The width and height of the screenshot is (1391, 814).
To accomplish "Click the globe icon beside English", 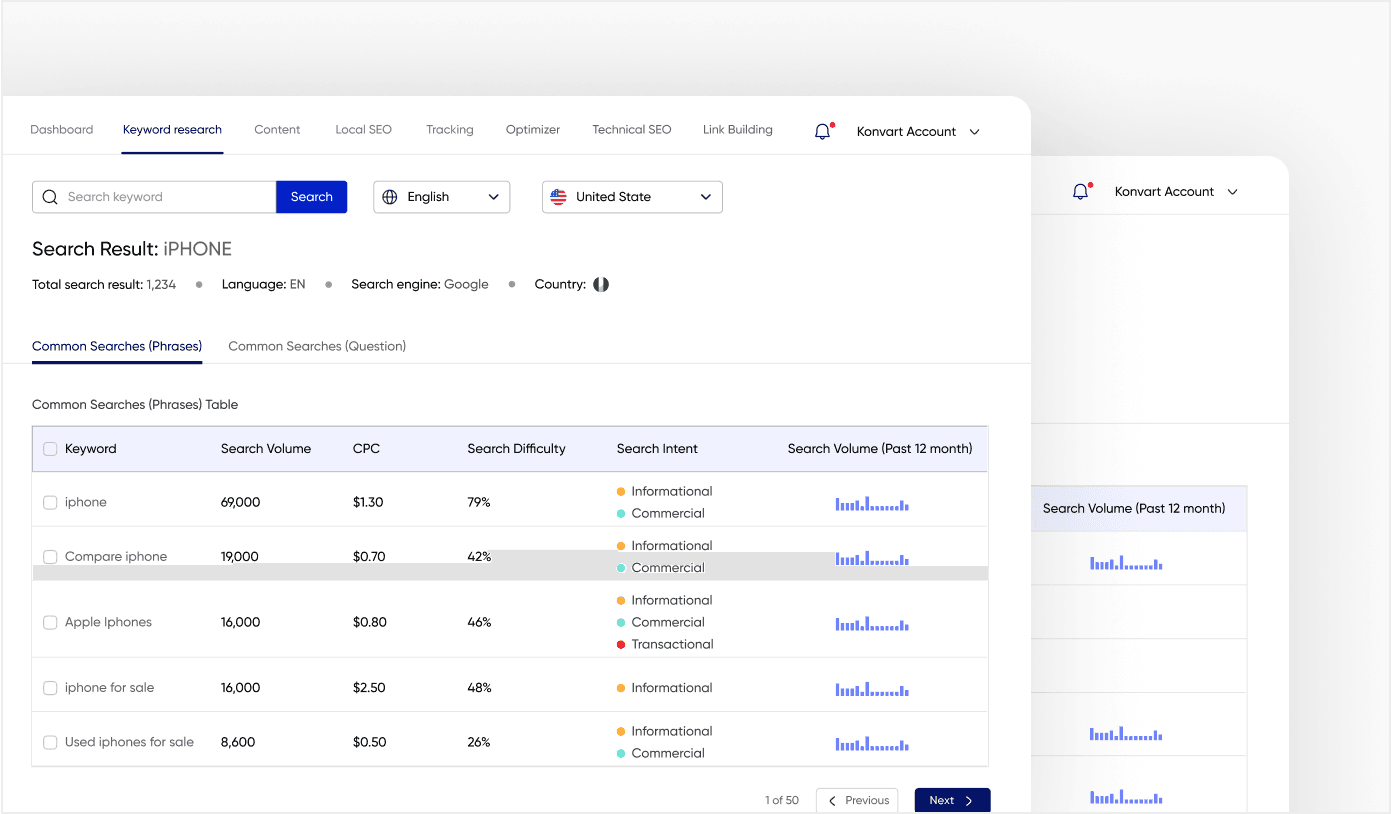I will point(389,196).
